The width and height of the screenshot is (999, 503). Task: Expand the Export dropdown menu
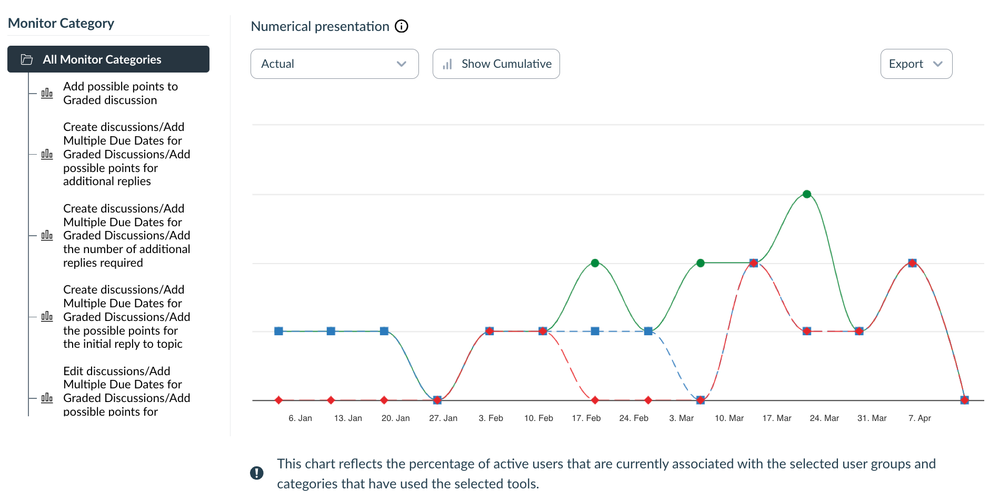click(x=915, y=64)
